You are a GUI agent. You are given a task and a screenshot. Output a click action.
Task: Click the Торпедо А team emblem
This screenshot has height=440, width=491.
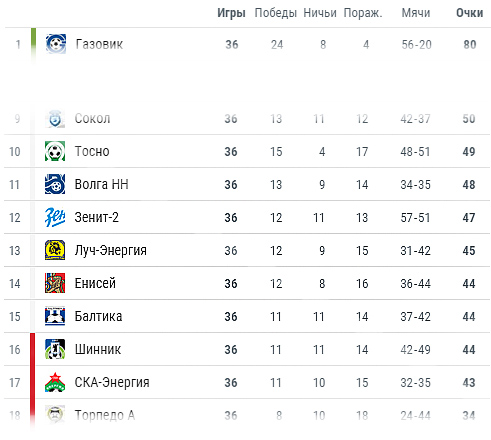[55, 415]
